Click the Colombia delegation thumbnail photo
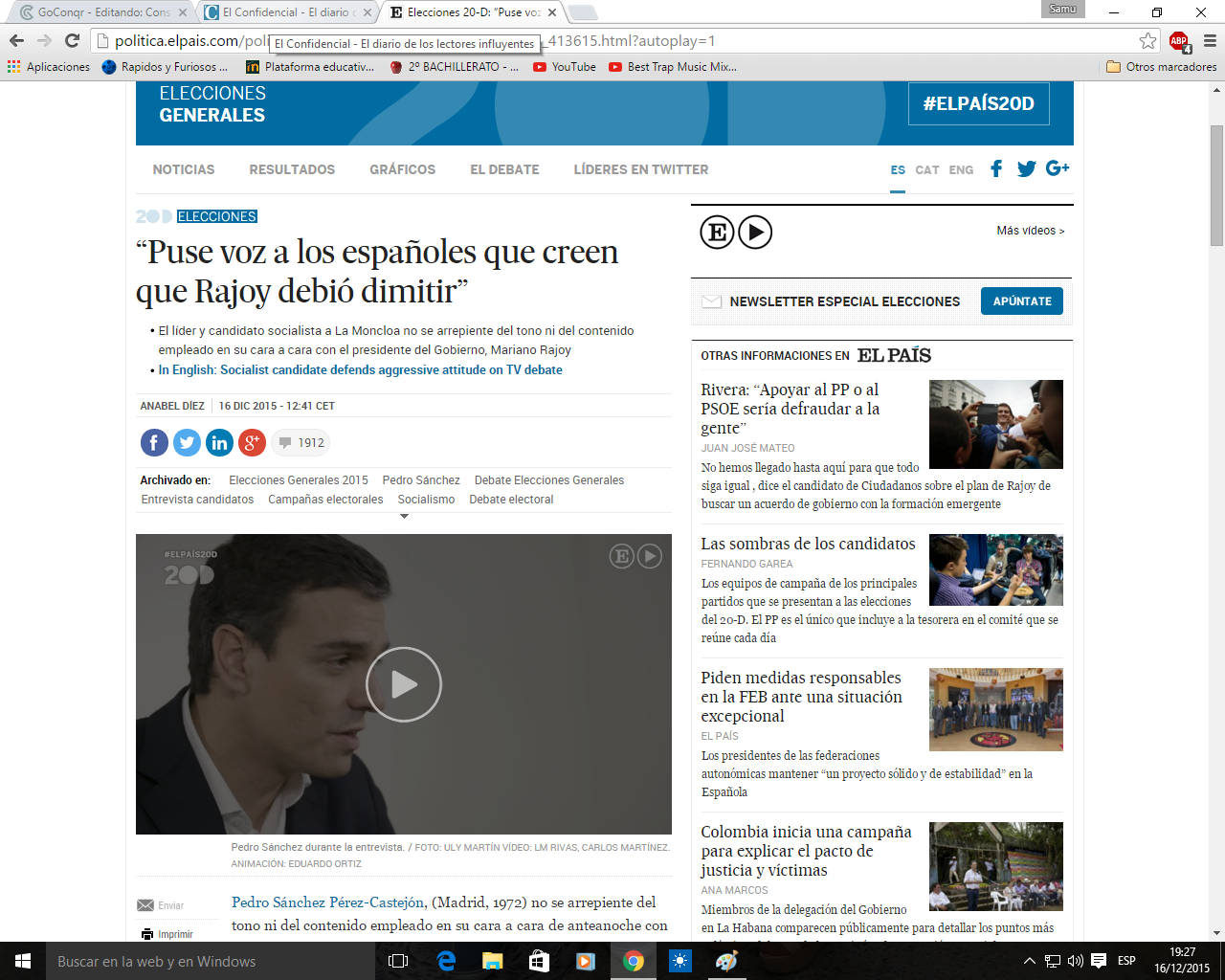 point(996,866)
